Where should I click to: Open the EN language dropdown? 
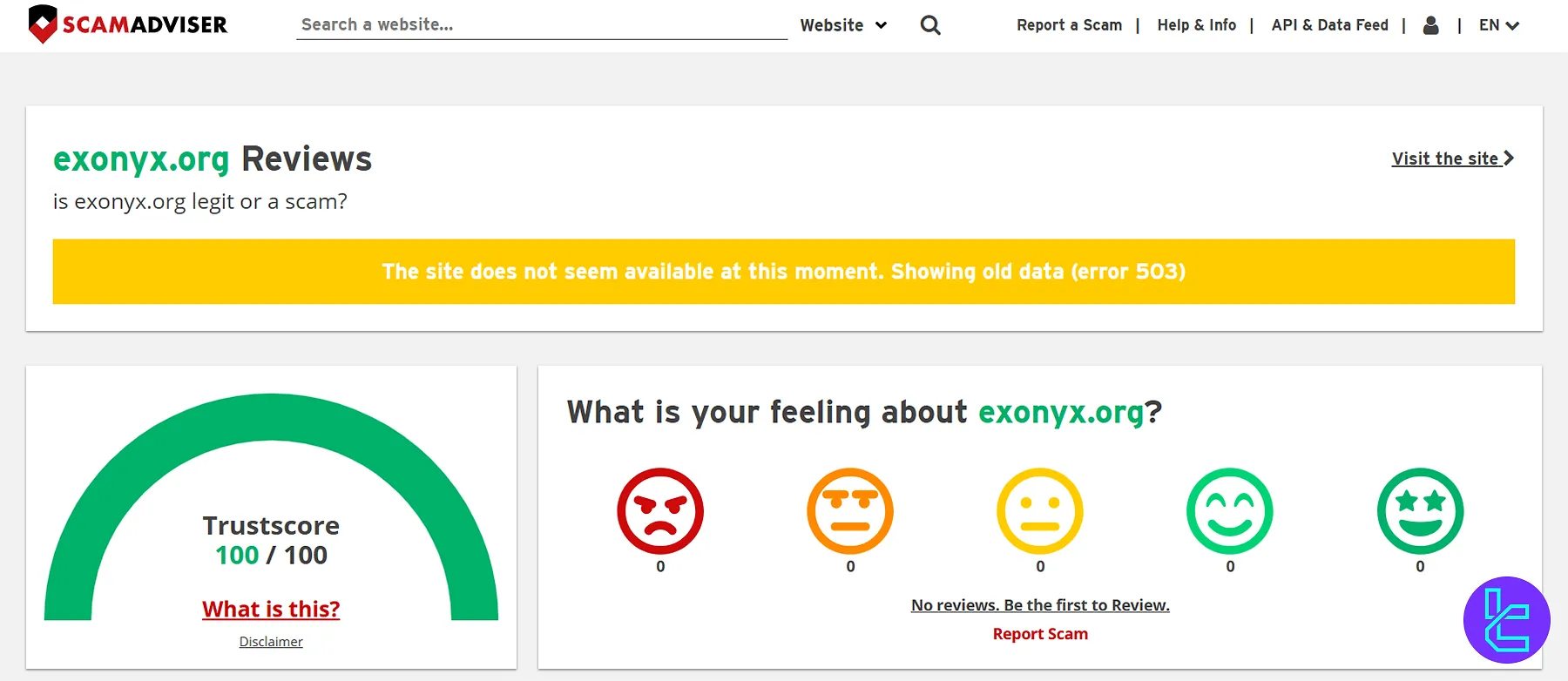tap(1498, 25)
